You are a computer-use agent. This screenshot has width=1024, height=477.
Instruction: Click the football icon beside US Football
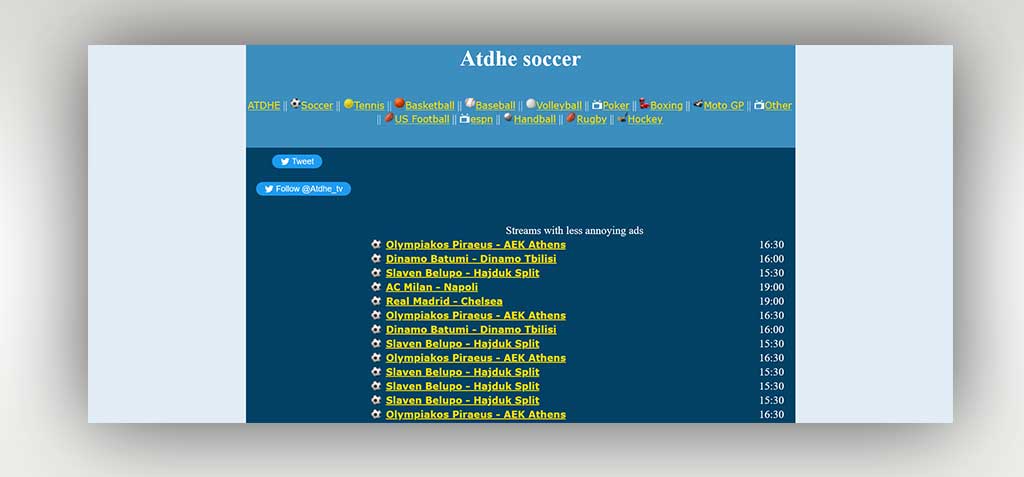click(389, 118)
